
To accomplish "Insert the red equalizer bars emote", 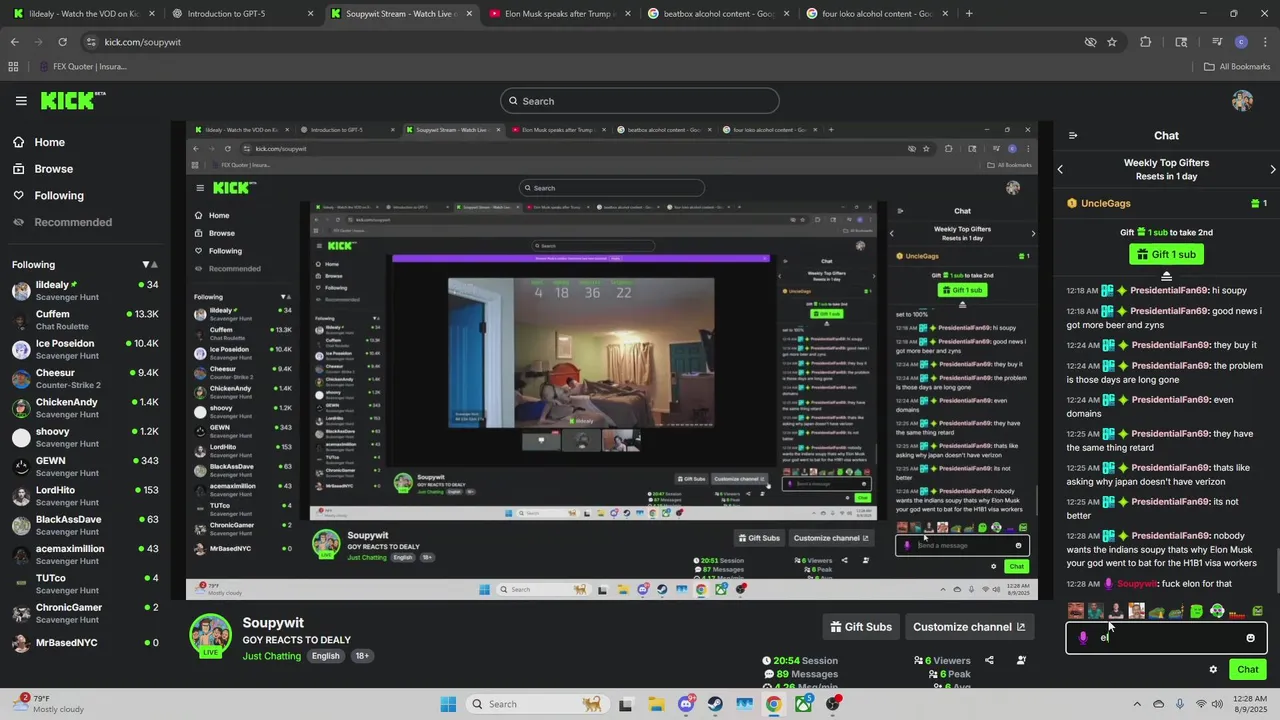I will pos(1237,614).
